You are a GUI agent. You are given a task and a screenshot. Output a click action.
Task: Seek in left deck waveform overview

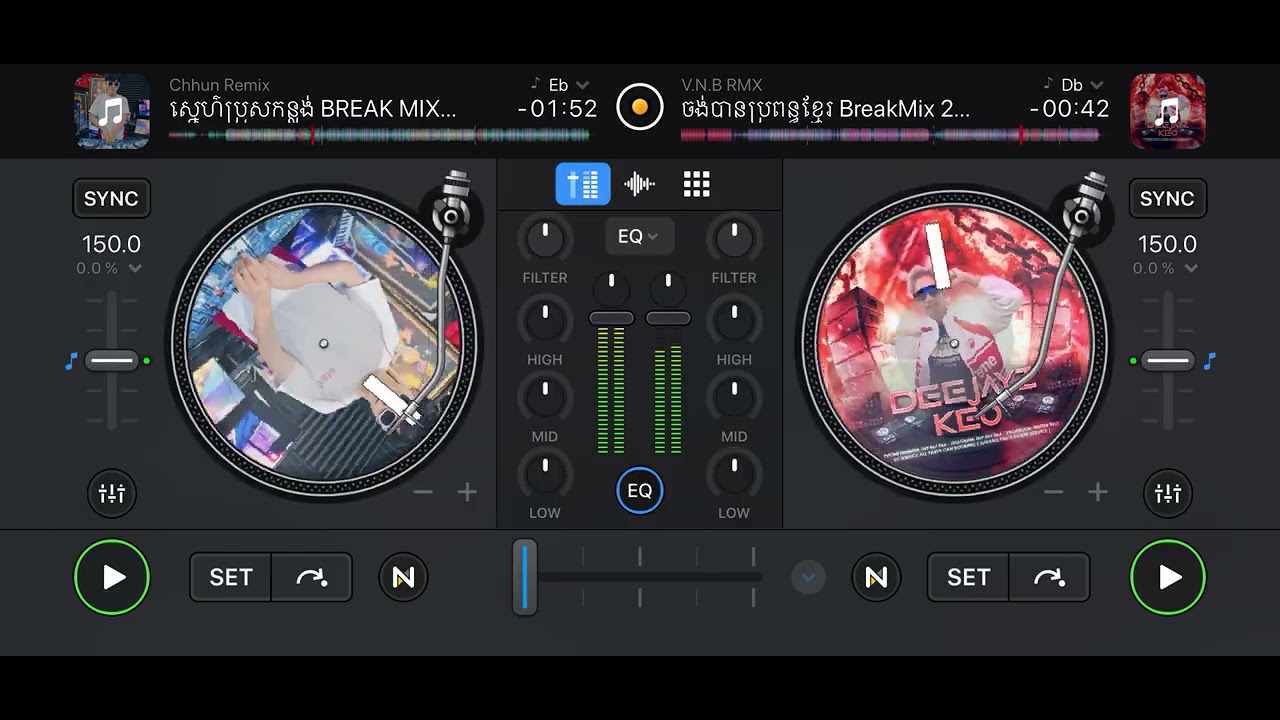pos(380,135)
